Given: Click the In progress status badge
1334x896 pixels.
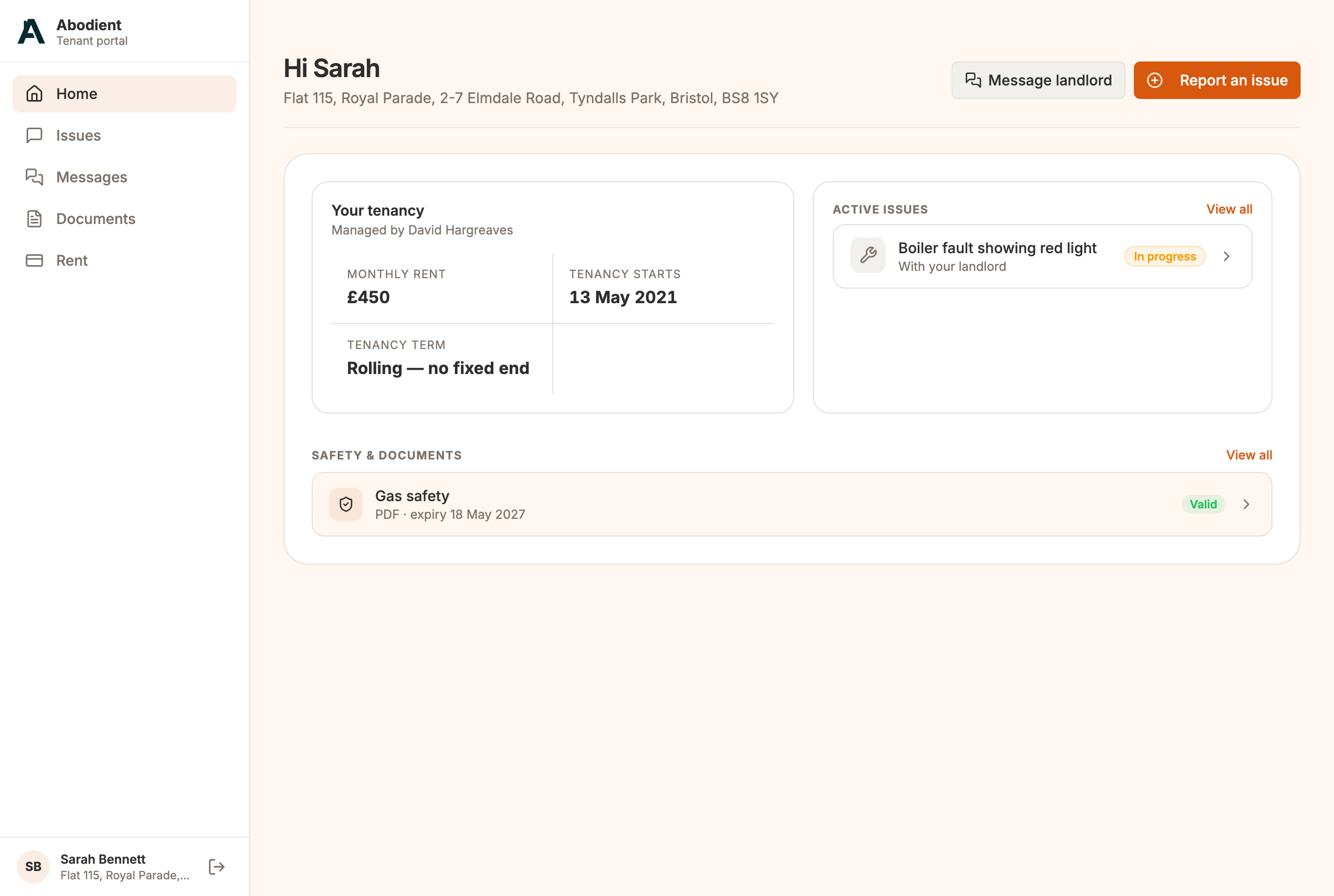Looking at the screenshot, I should point(1165,256).
